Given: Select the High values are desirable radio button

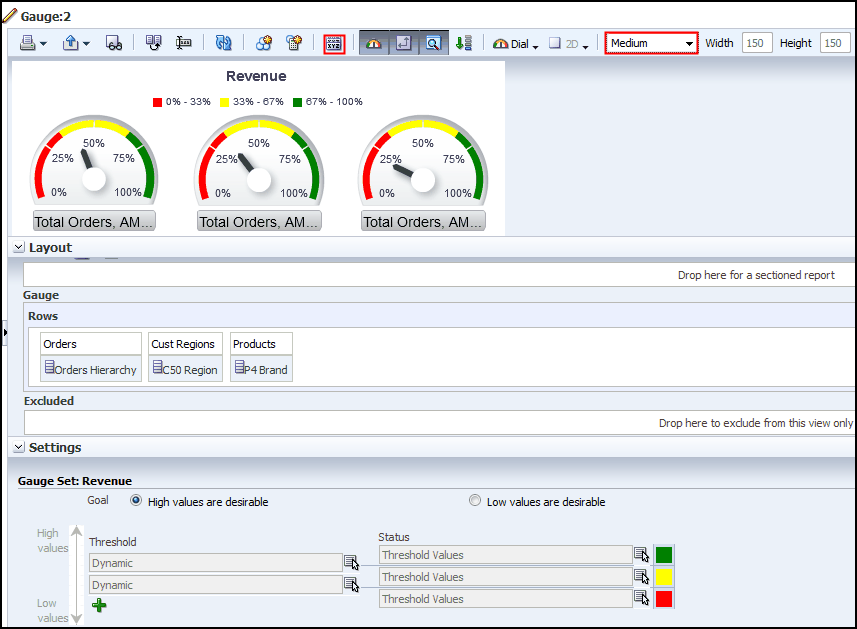Looking at the screenshot, I should pos(135,501).
